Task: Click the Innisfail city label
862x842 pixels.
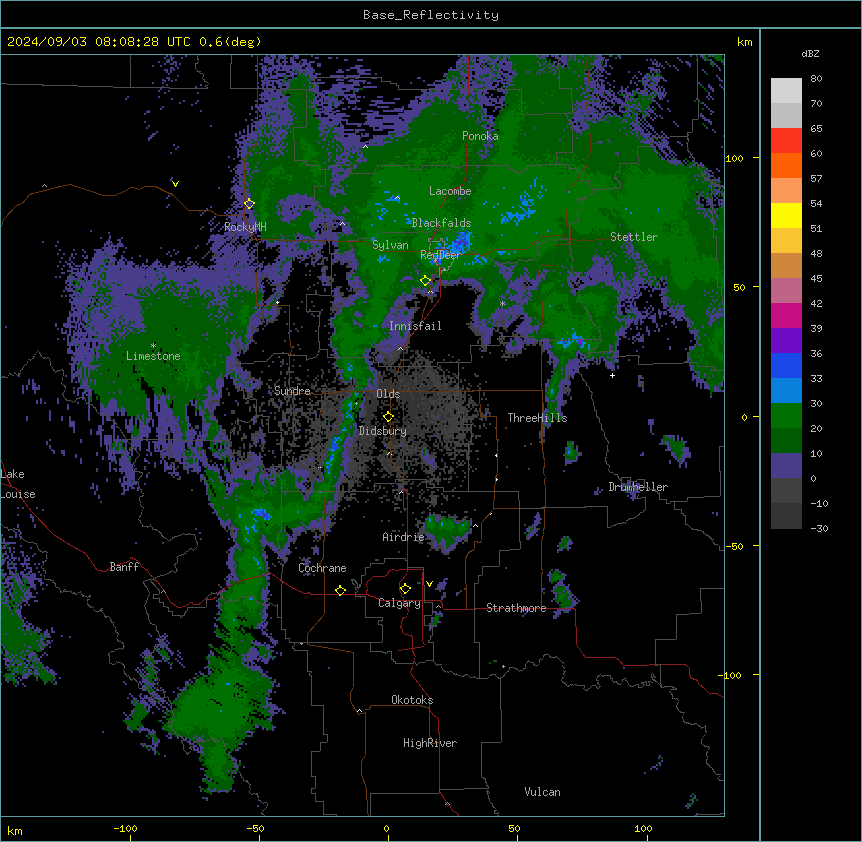Action: pos(415,326)
